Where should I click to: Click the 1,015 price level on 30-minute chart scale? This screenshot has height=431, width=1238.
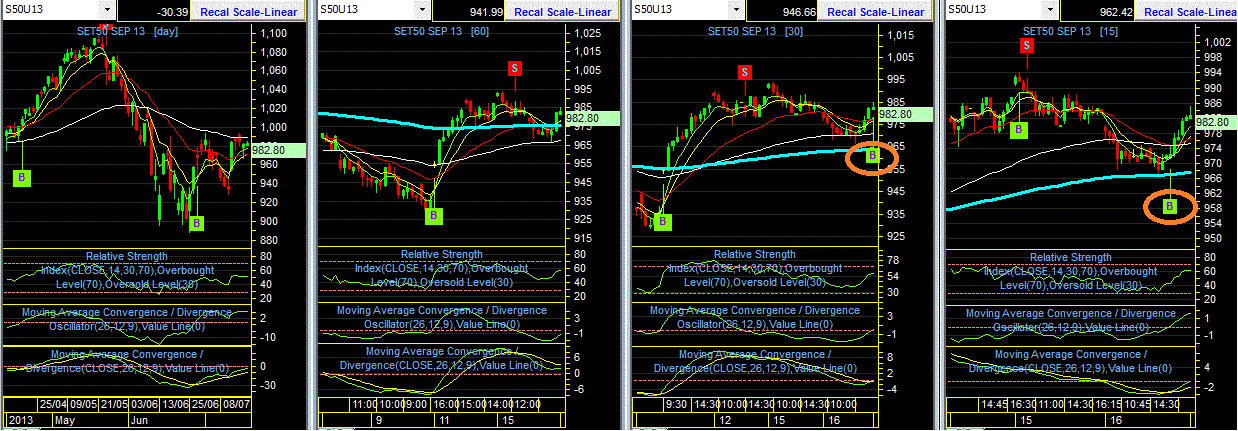[902, 35]
